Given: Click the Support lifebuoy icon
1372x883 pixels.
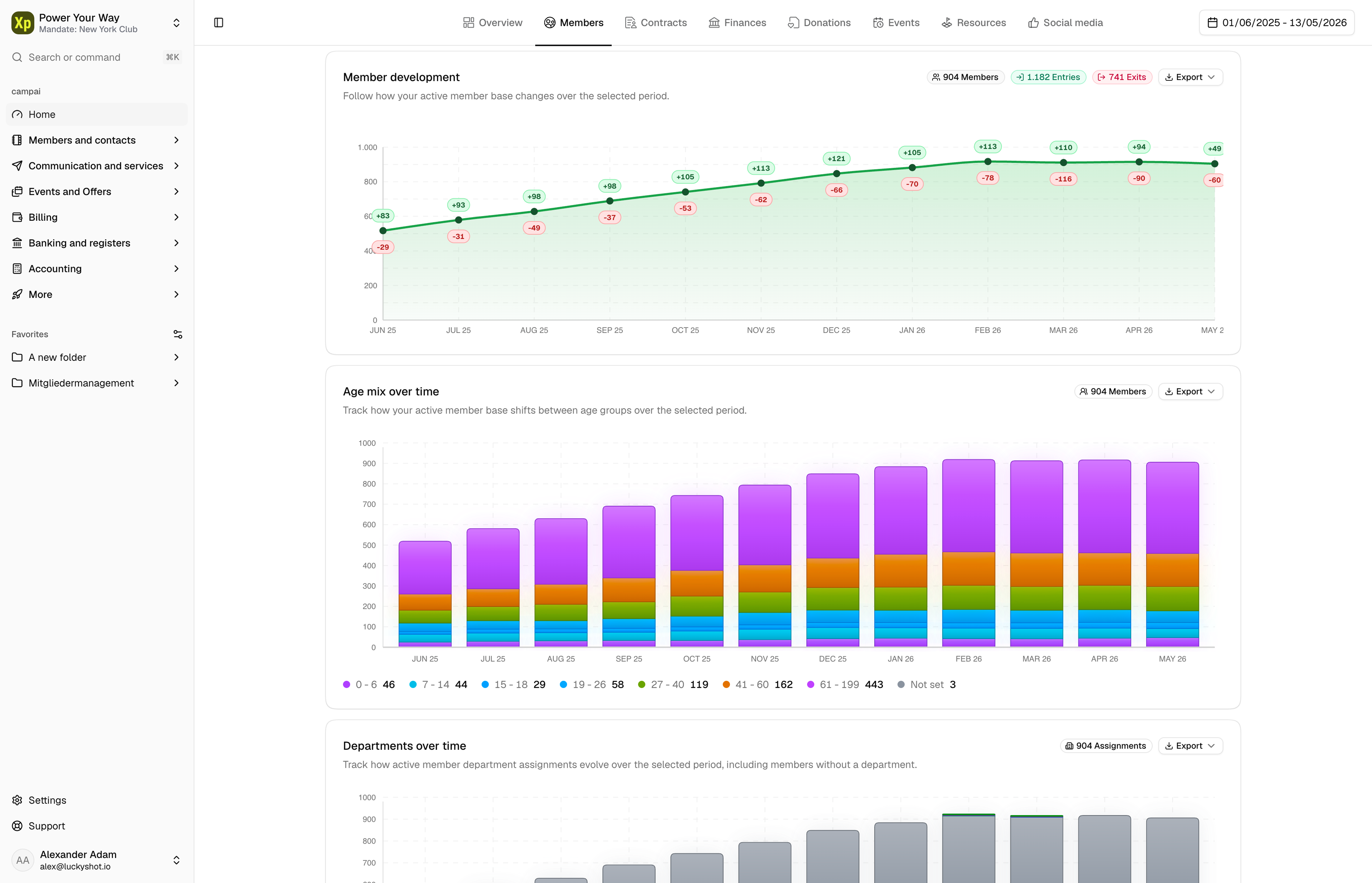Looking at the screenshot, I should 17,826.
